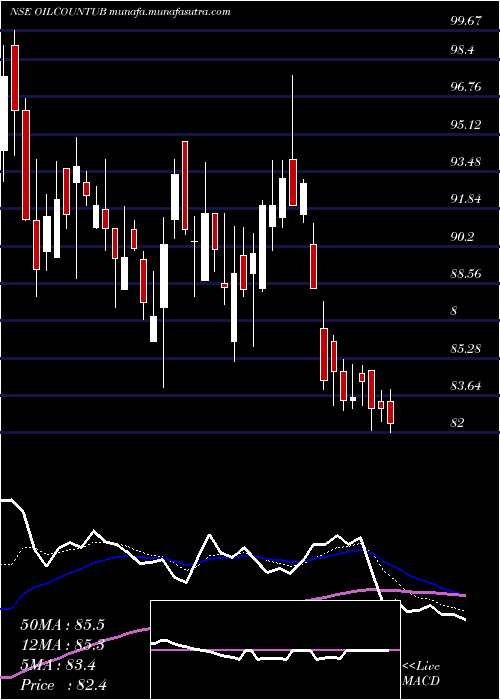
Task: Click the <<Live MACD label
Action: 421,673
